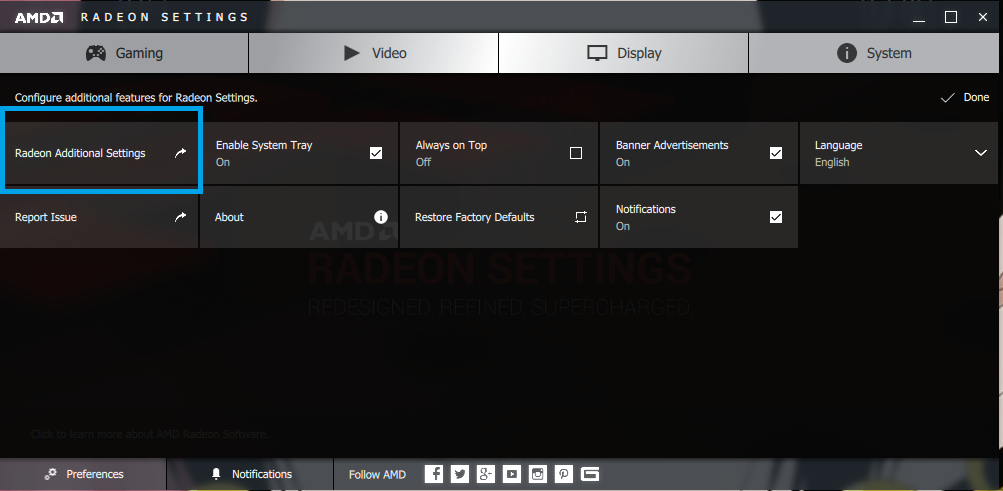Open Radeon Additional Settings tile
Screen dimensions: 1003x491
point(101,153)
